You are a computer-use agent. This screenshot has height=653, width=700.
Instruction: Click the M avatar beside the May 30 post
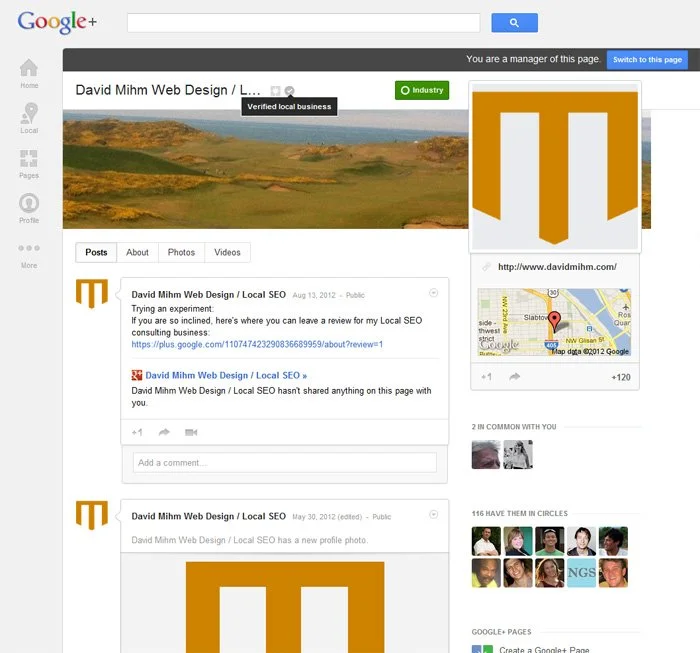[x=92, y=515]
